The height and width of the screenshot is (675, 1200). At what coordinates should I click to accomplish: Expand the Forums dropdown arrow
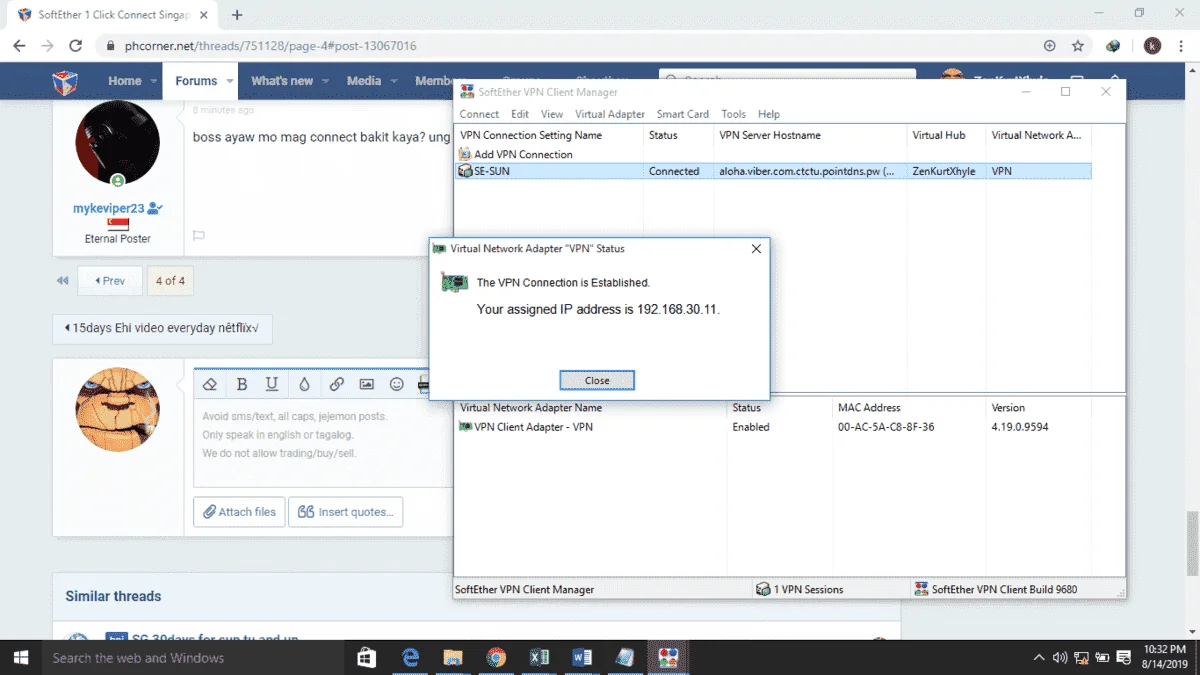point(230,81)
